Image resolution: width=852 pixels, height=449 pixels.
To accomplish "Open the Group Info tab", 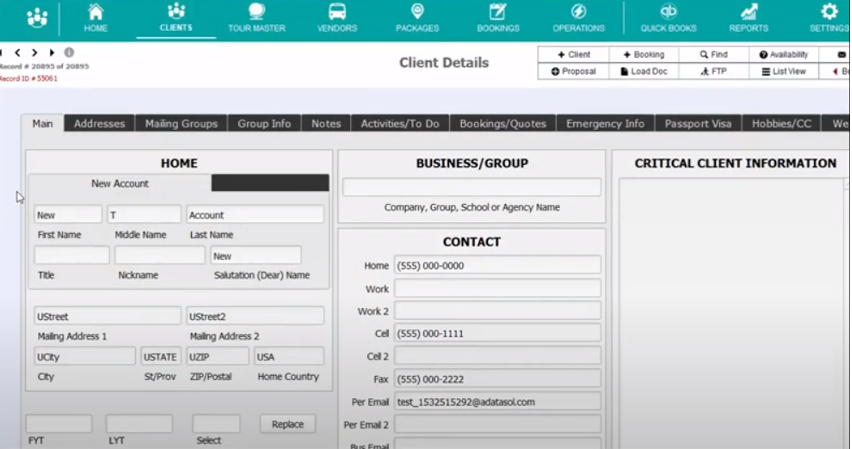I will (x=264, y=123).
